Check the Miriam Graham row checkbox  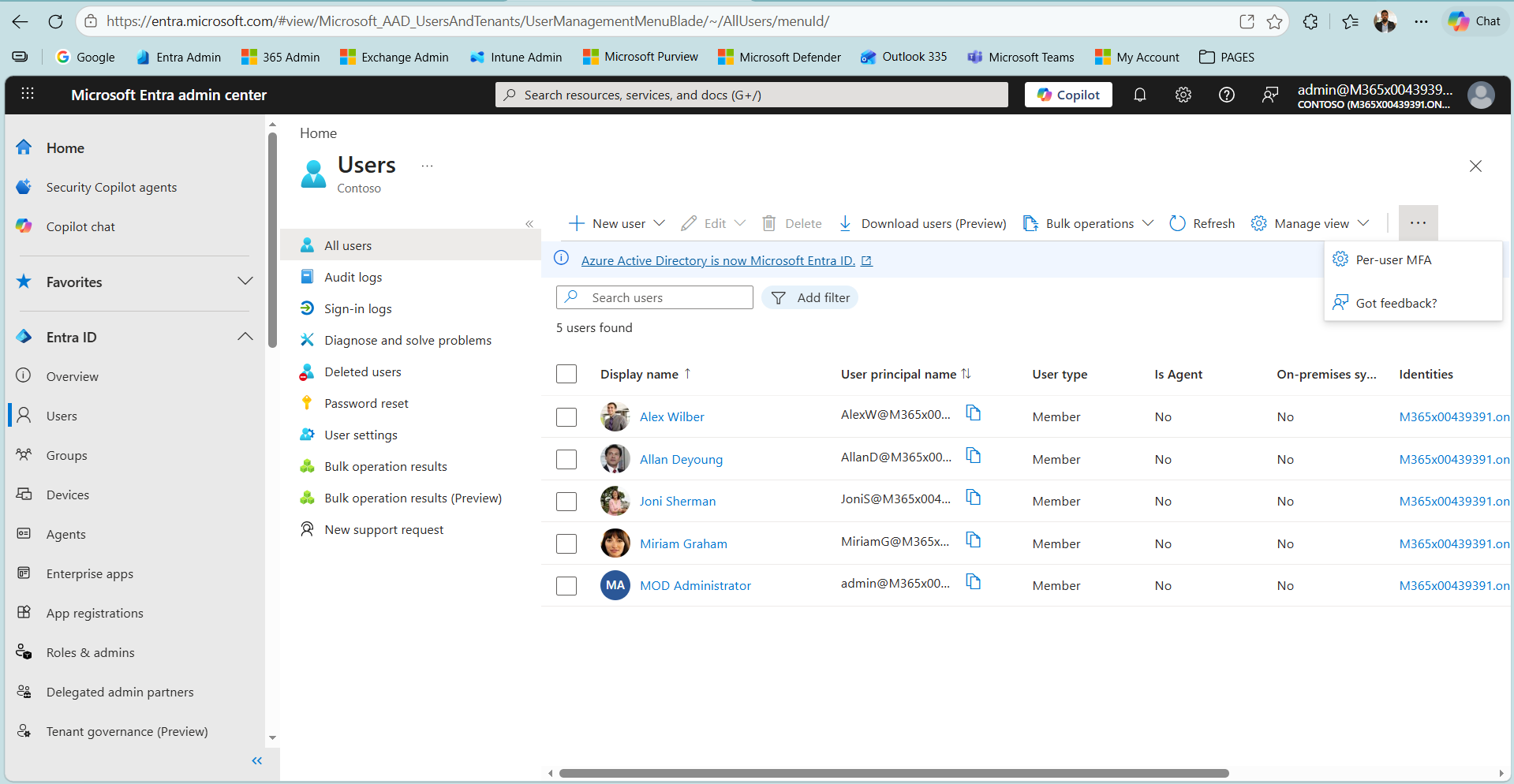point(566,543)
